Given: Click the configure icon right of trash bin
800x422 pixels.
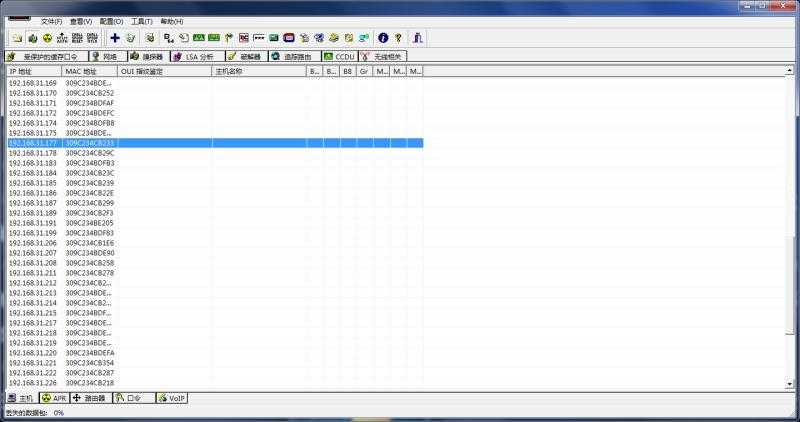Looking at the screenshot, I should point(149,38).
